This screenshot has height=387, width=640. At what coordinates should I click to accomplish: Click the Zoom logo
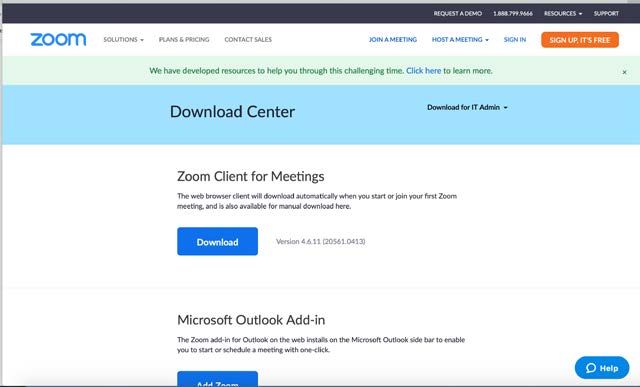[58, 40]
